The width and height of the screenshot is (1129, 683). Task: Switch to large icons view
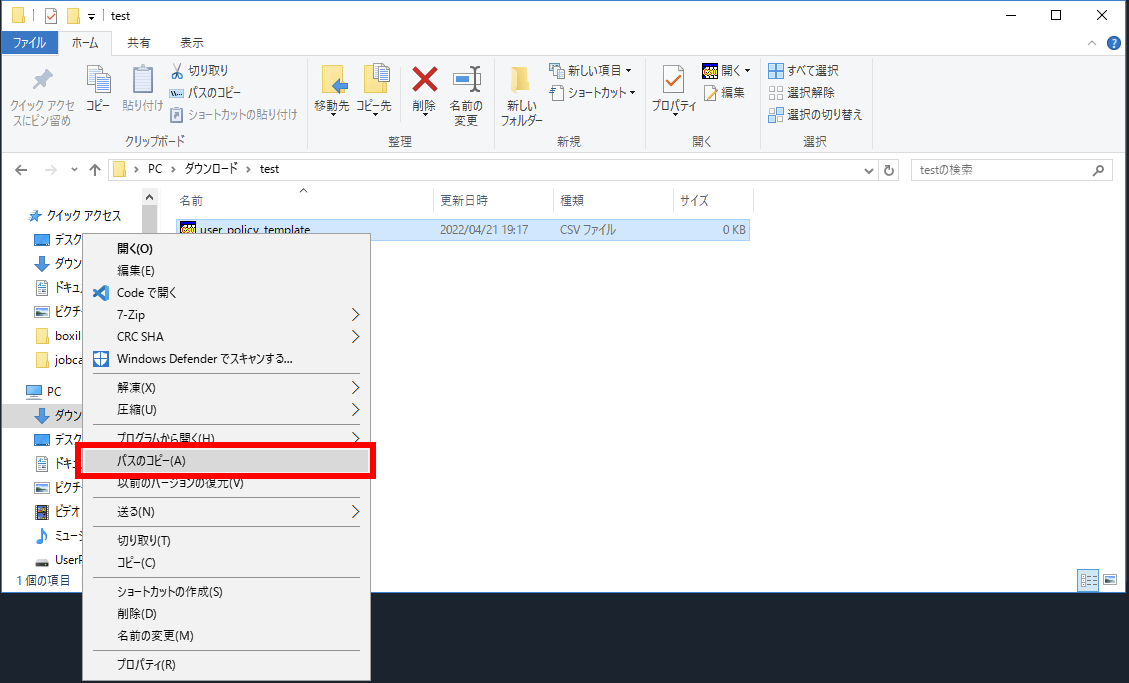pyautogui.click(x=1110, y=580)
